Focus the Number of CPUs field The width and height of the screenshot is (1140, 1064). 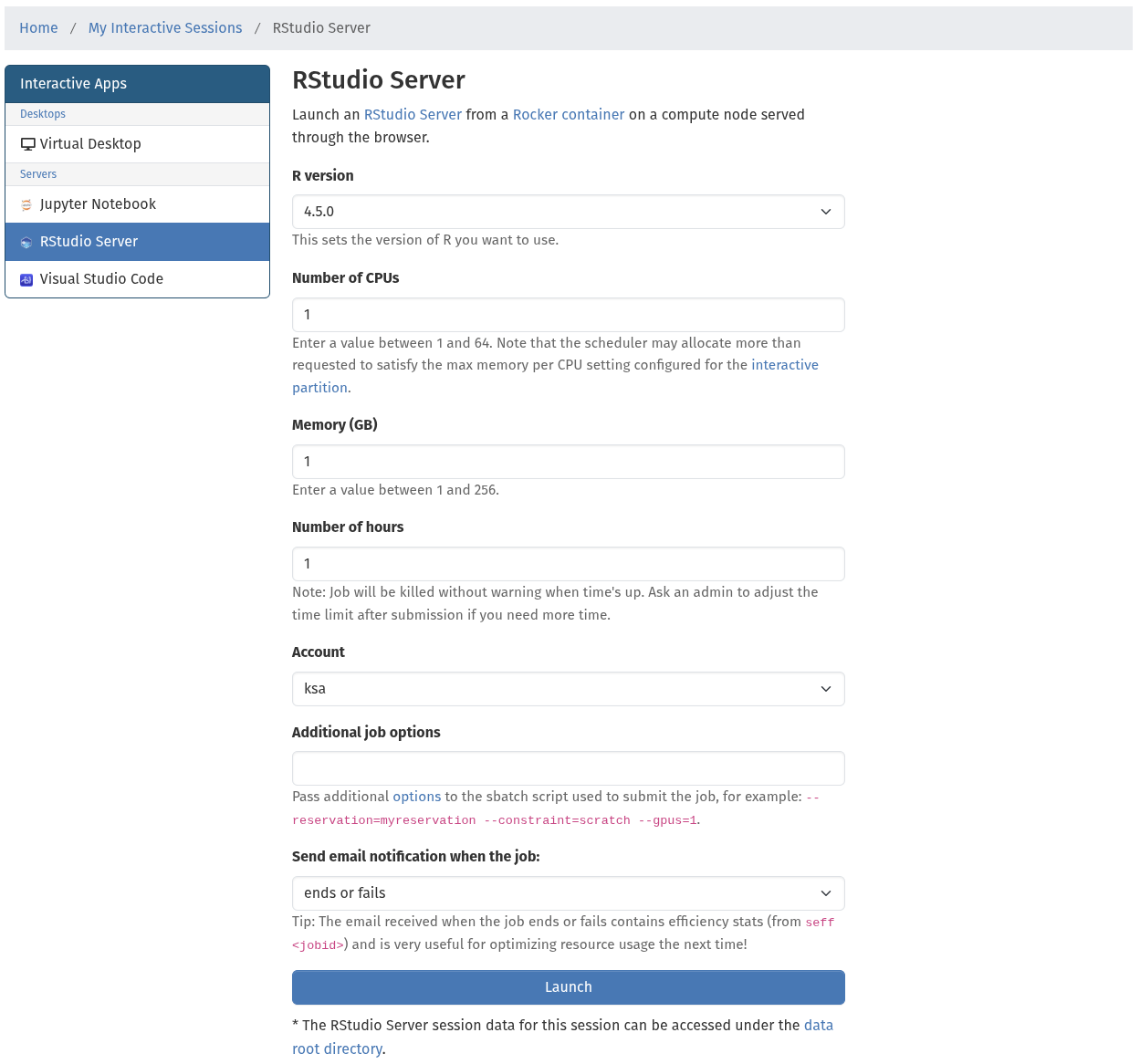(x=568, y=315)
